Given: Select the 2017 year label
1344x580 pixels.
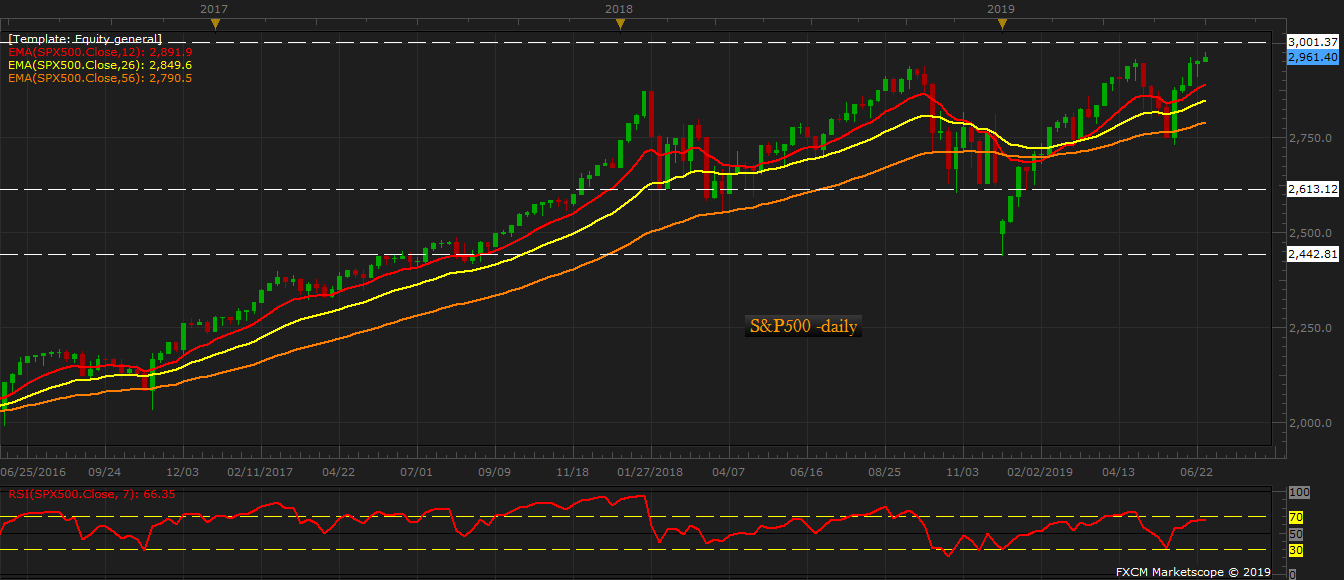Looking at the screenshot, I should [x=213, y=8].
